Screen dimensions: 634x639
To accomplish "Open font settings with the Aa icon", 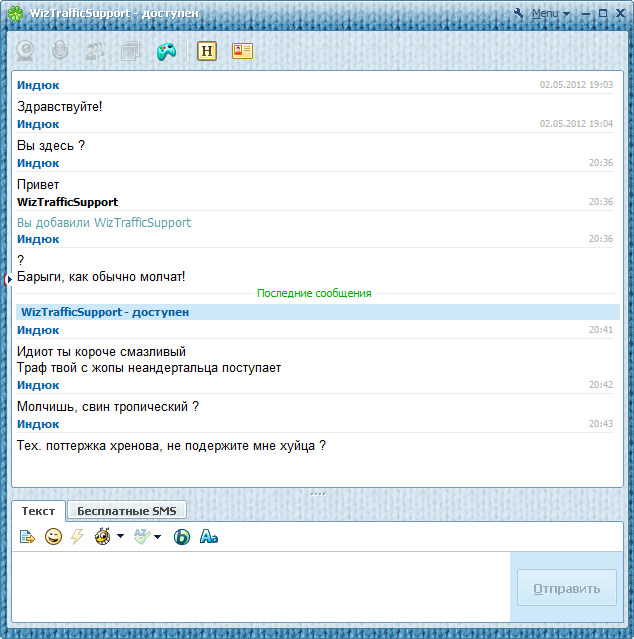I will (209, 537).
